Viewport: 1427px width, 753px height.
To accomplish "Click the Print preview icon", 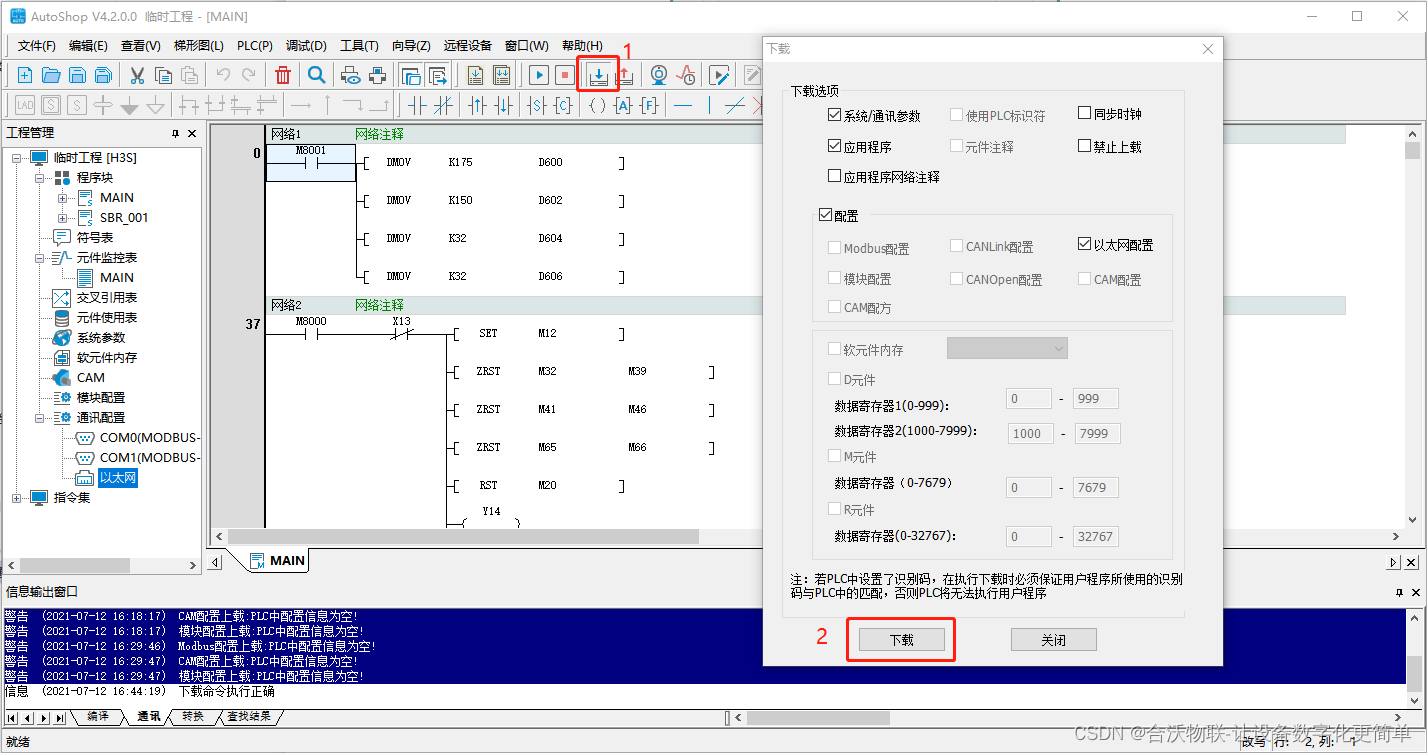I will pyautogui.click(x=350, y=75).
